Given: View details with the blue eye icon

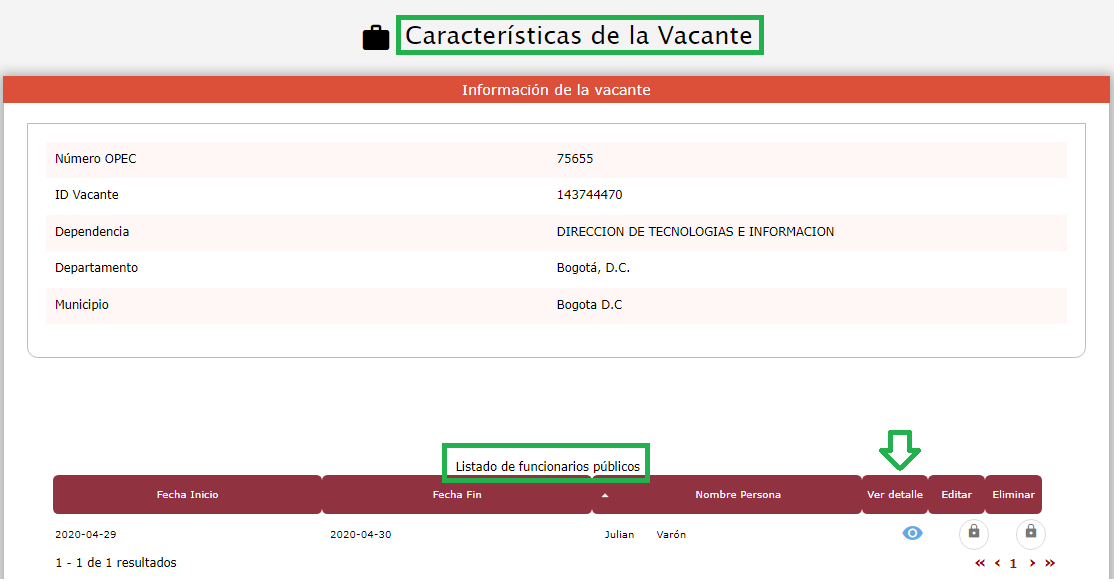Looking at the screenshot, I should coord(912,534).
